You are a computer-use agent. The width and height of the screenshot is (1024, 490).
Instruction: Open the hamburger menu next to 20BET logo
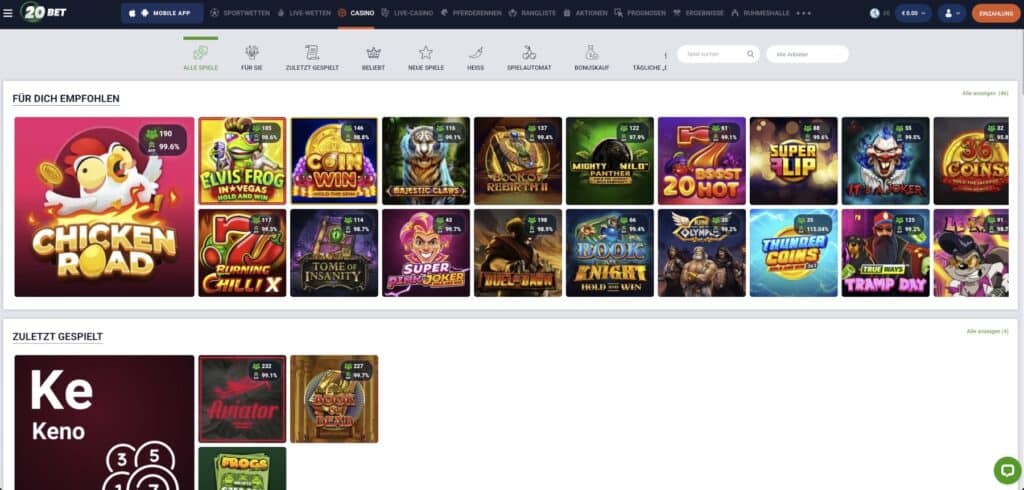(x=8, y=13)
